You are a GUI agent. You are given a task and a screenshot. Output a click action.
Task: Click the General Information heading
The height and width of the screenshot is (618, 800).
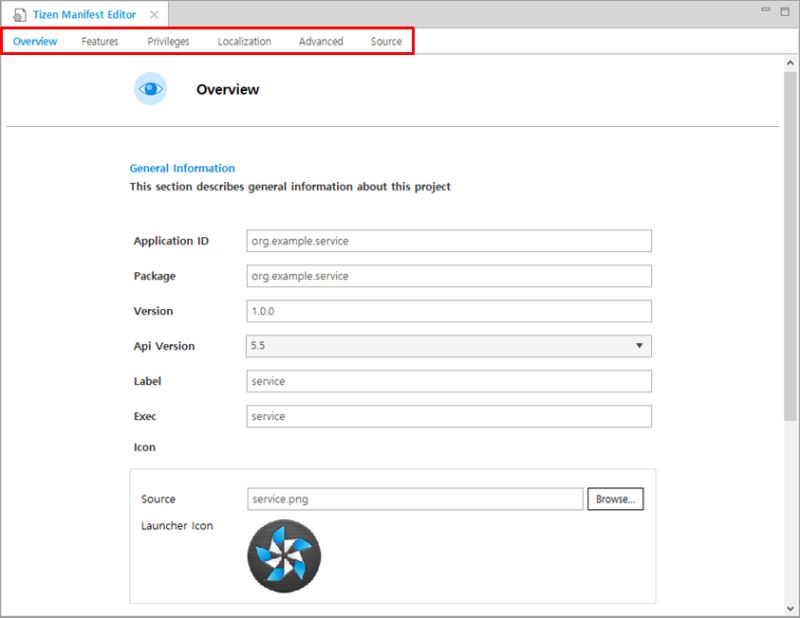(x=181, y=168)
